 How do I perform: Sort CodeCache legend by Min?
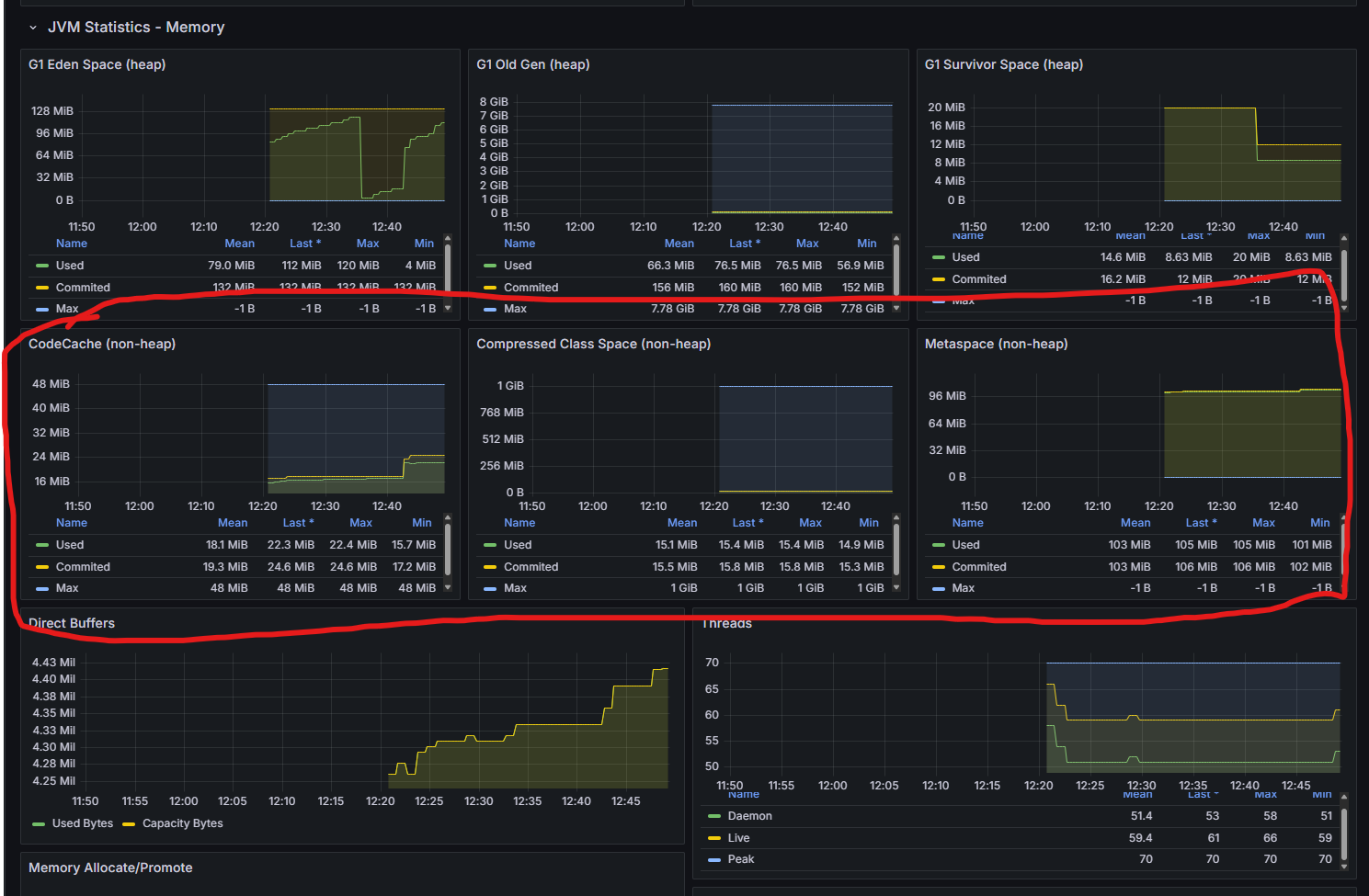click(422, 523)
